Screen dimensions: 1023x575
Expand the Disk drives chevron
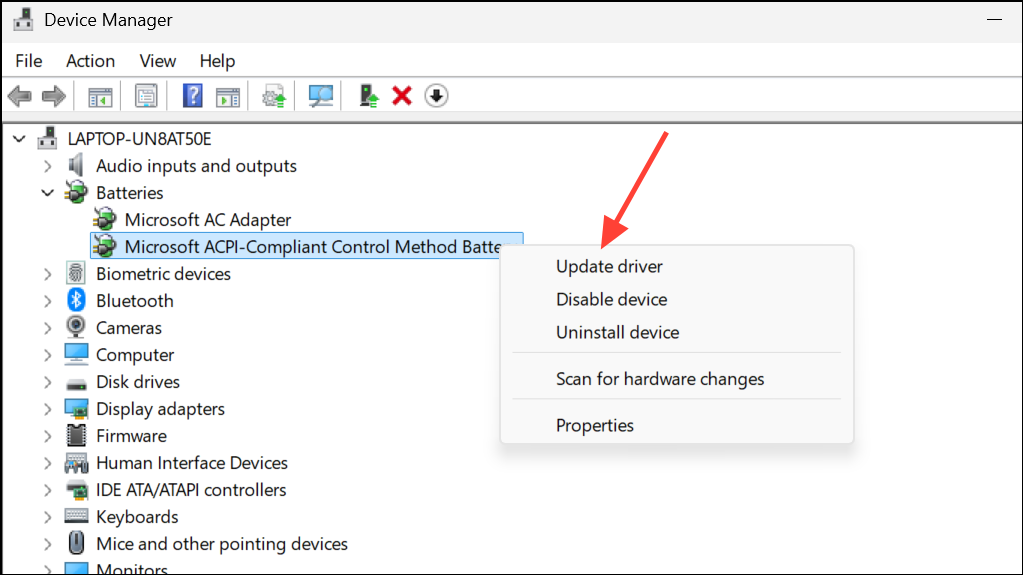pyautogui.click(x=48, y=382)
